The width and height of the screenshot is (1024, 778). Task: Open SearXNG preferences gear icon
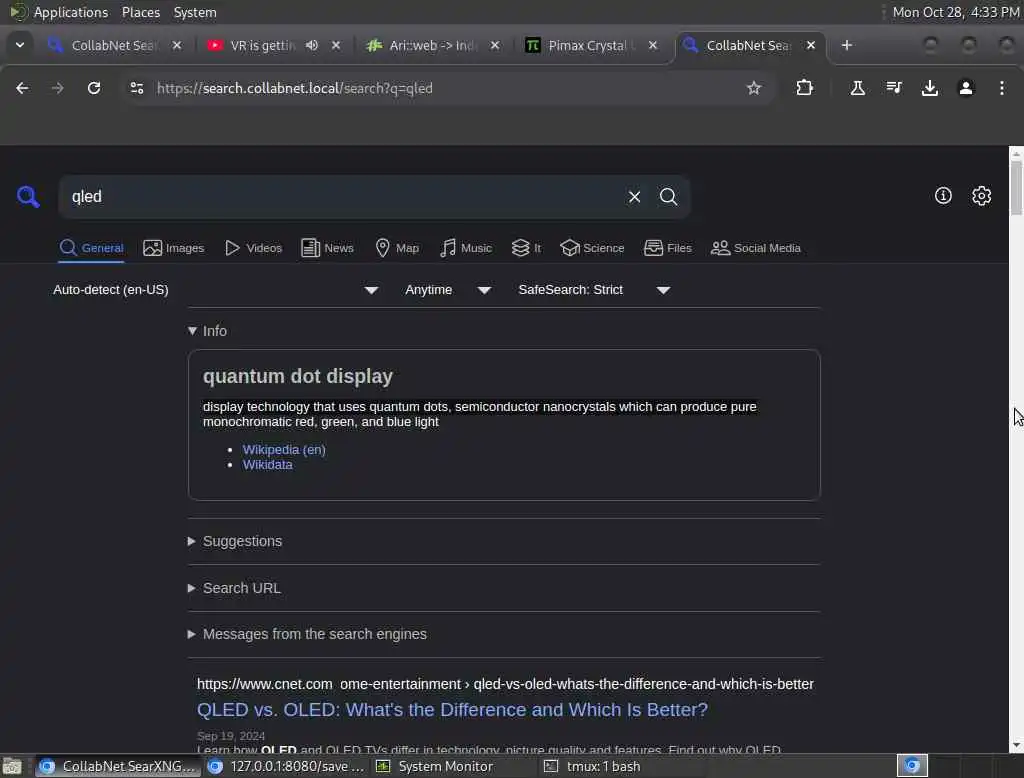[982, 196]
